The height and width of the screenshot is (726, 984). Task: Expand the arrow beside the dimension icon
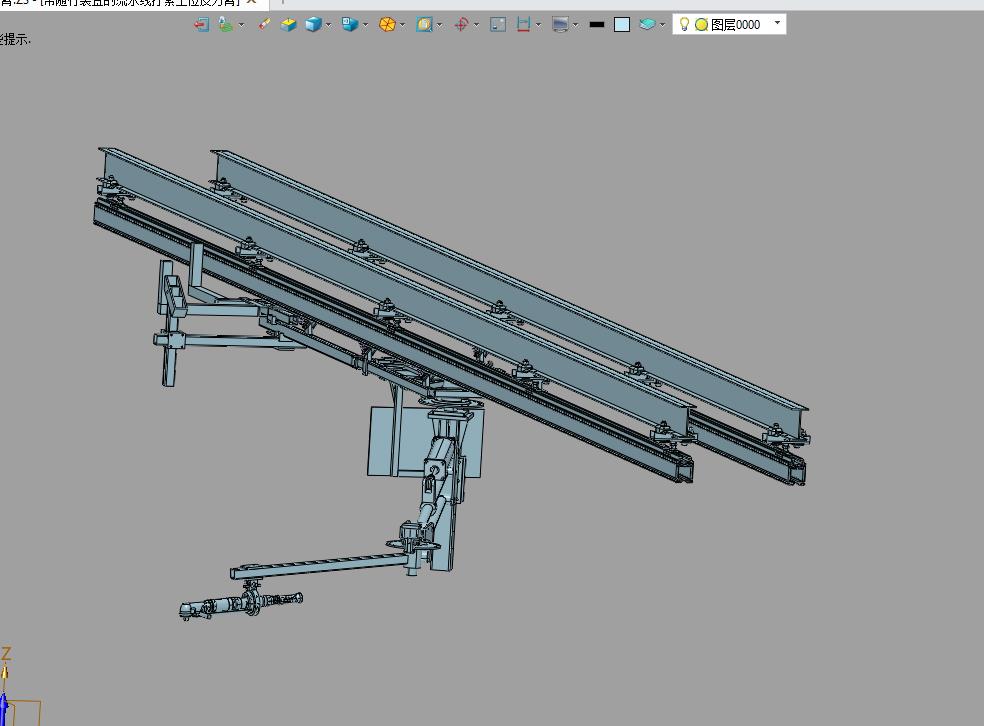tap(538, 25)
